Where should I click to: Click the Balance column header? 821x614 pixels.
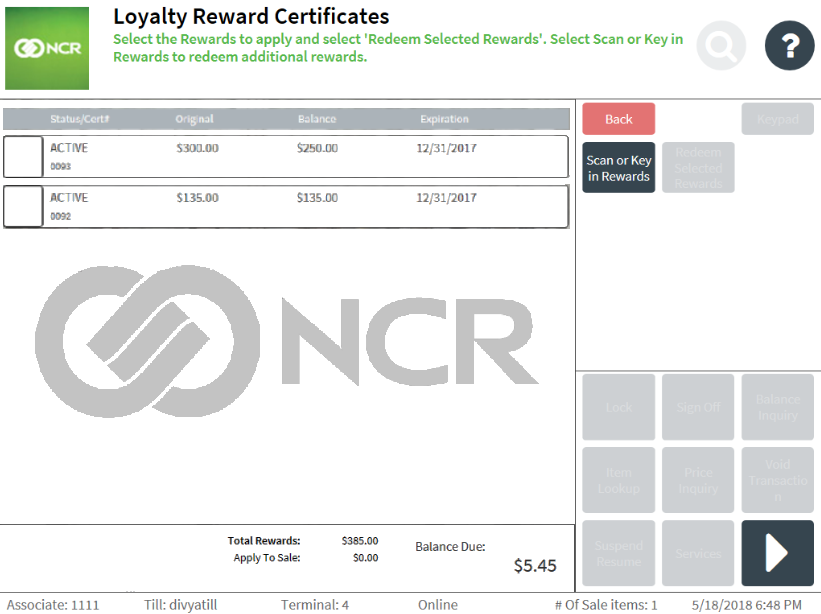[x=317, y=119]
